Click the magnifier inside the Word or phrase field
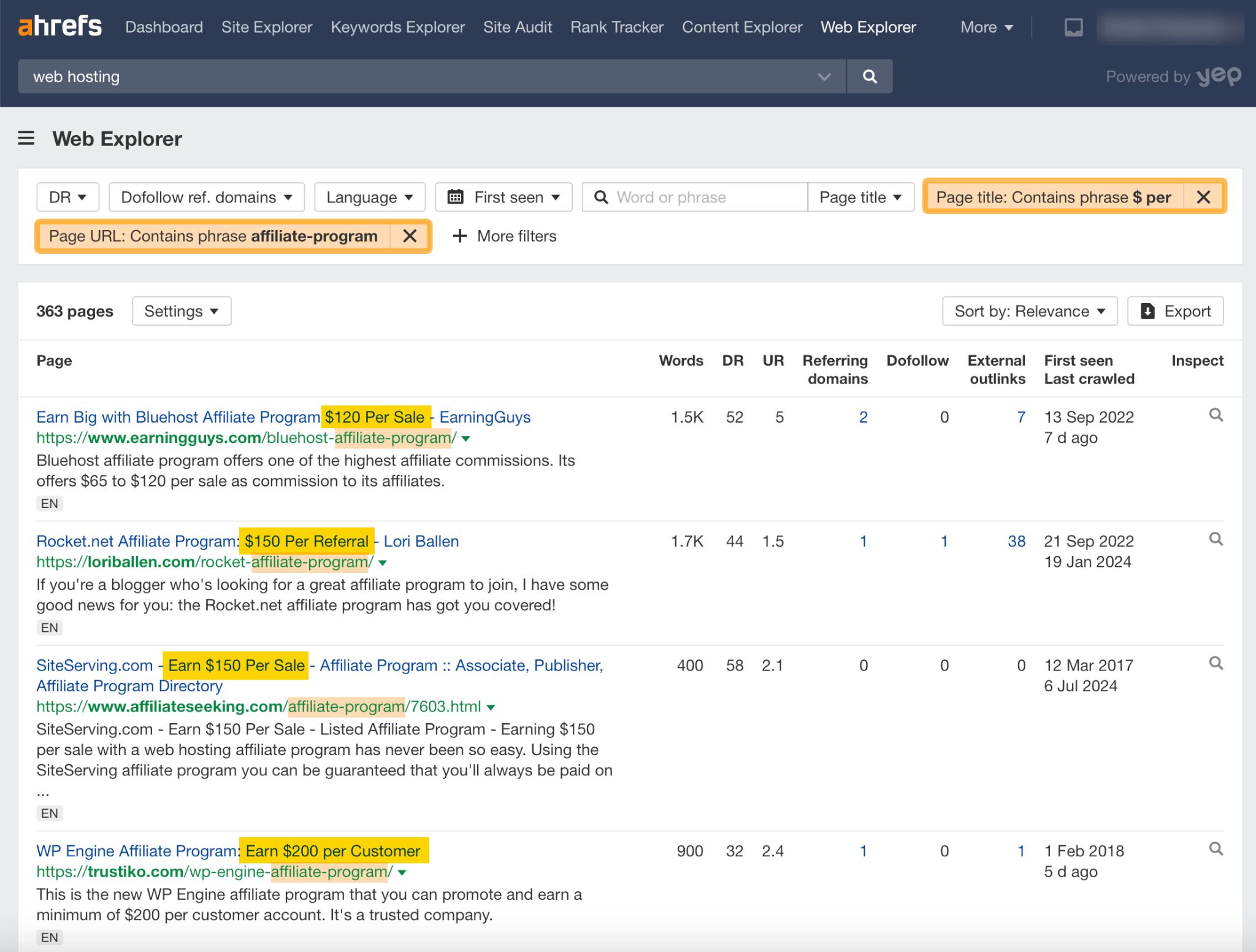The image size is (1256, 952). pos(601,197)
